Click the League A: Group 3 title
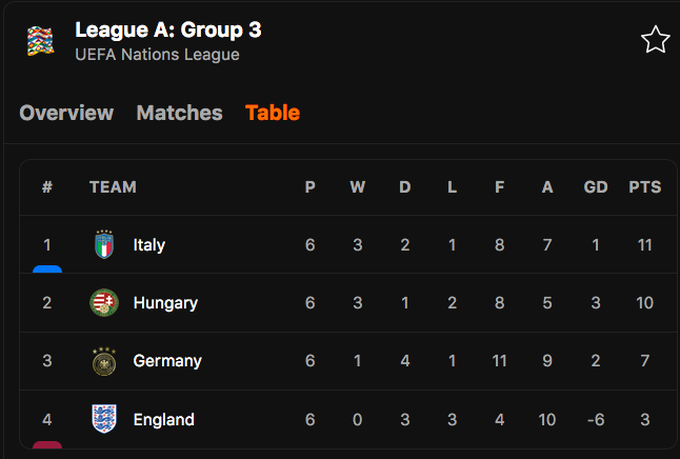Screen dimensions: 680x459 [x=168, y=30]
